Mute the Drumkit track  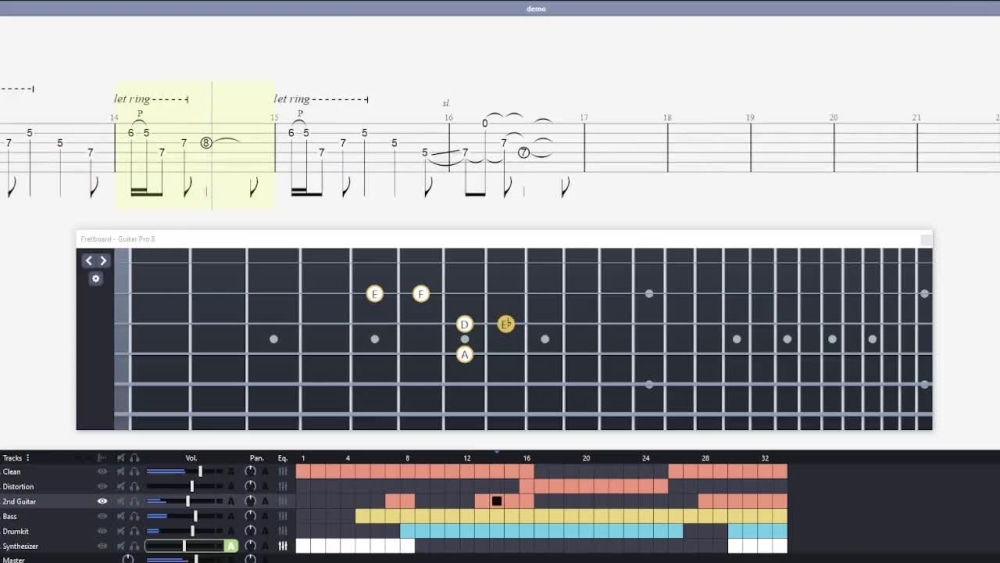tap(121, 531)
